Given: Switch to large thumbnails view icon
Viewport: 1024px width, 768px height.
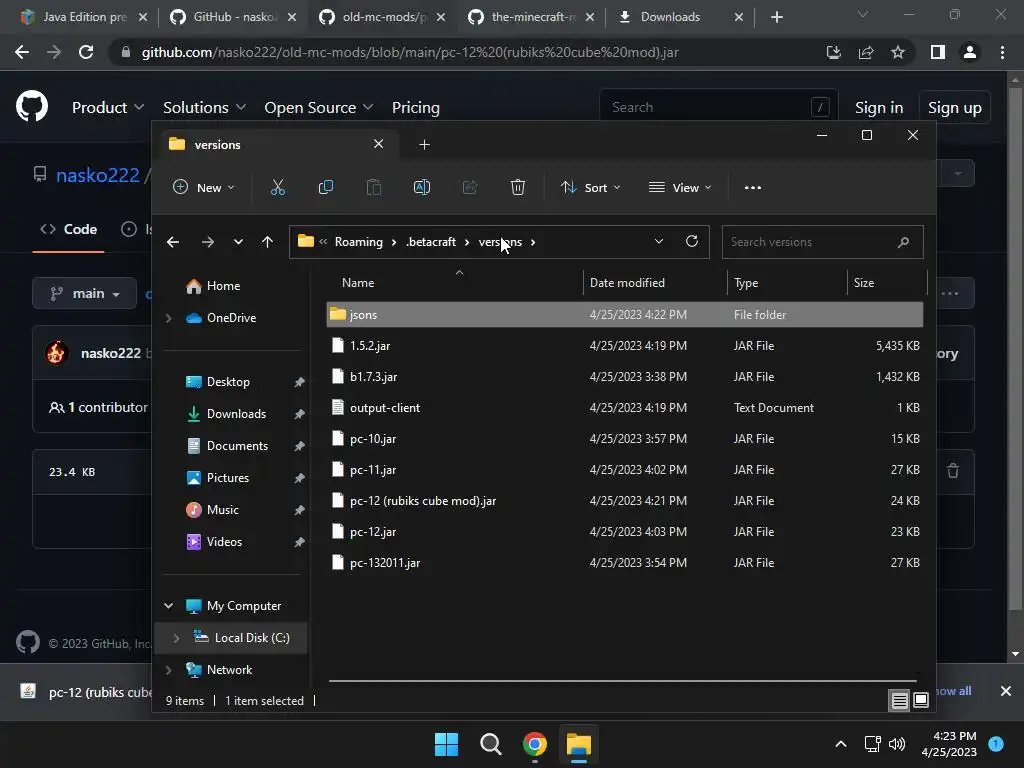Looking at the screenshot, I should point(921,701).
